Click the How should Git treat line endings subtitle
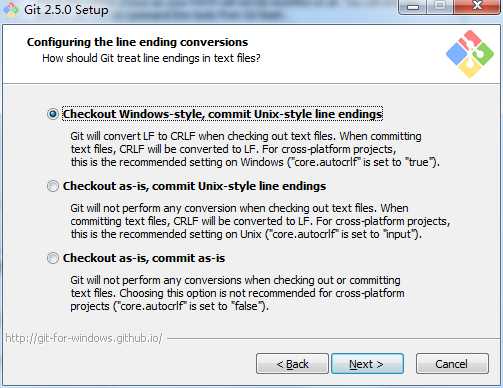Screen dimensions: 503x388 tap(151, 58)
